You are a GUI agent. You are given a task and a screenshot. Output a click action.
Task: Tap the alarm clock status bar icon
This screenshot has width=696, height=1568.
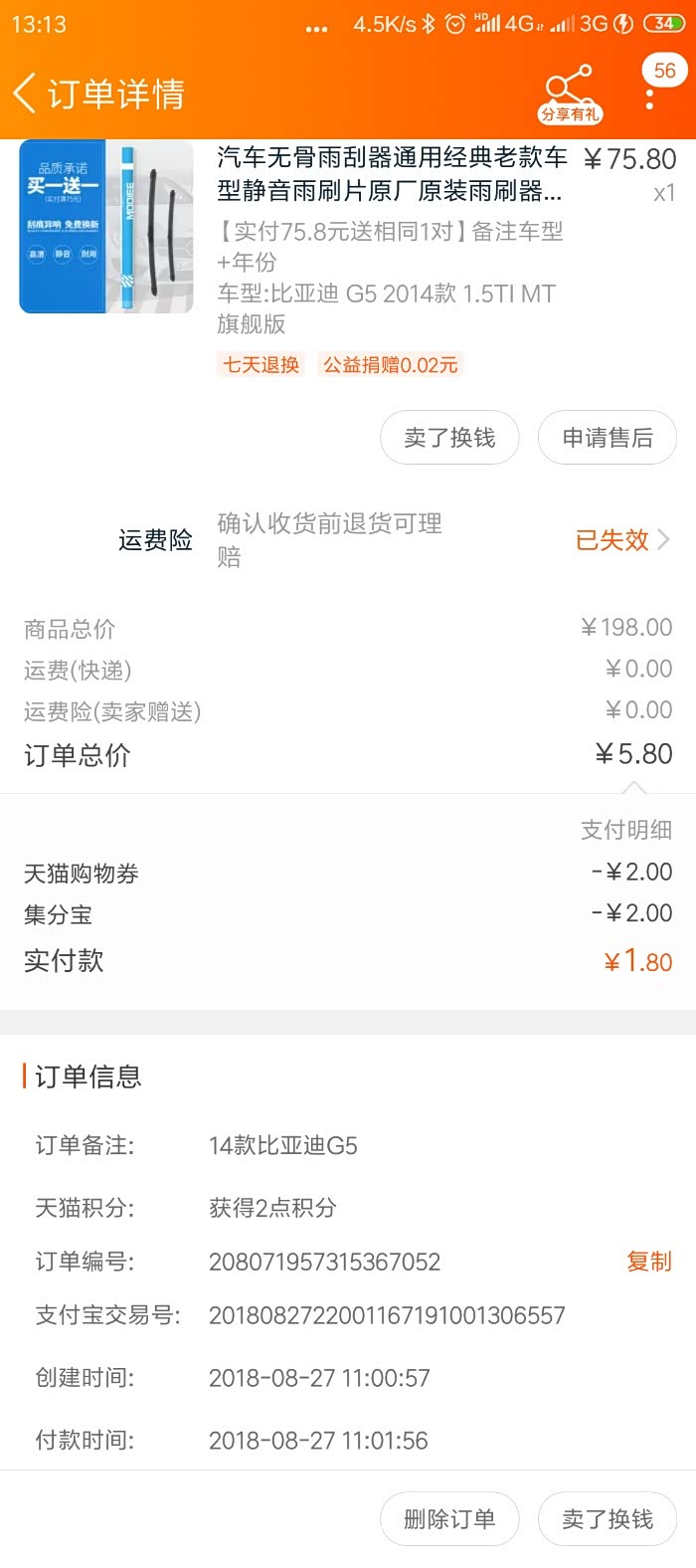click(454, 24)
